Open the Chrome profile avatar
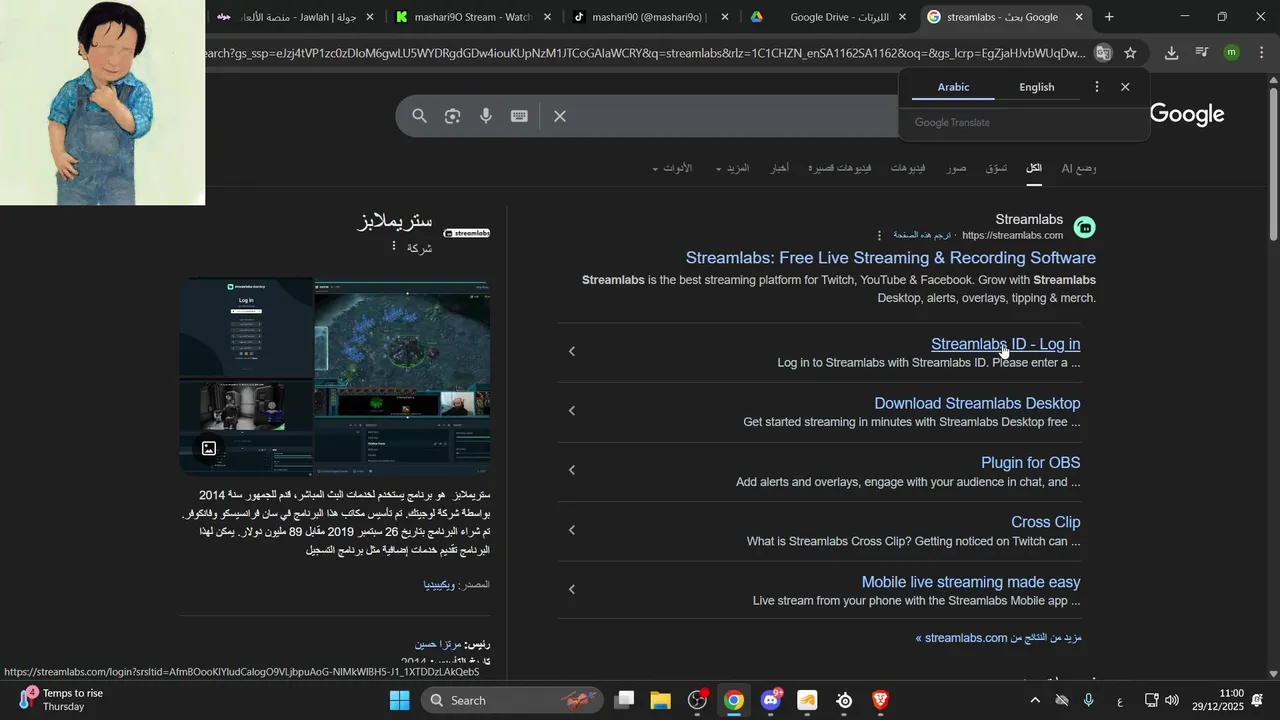 (1232, 53)
